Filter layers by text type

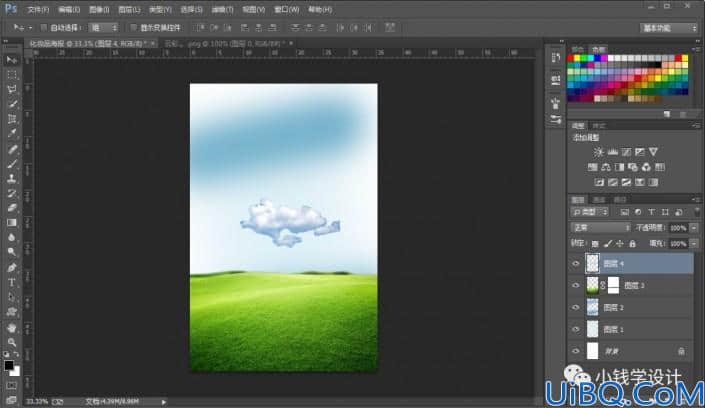click(651, 212)
